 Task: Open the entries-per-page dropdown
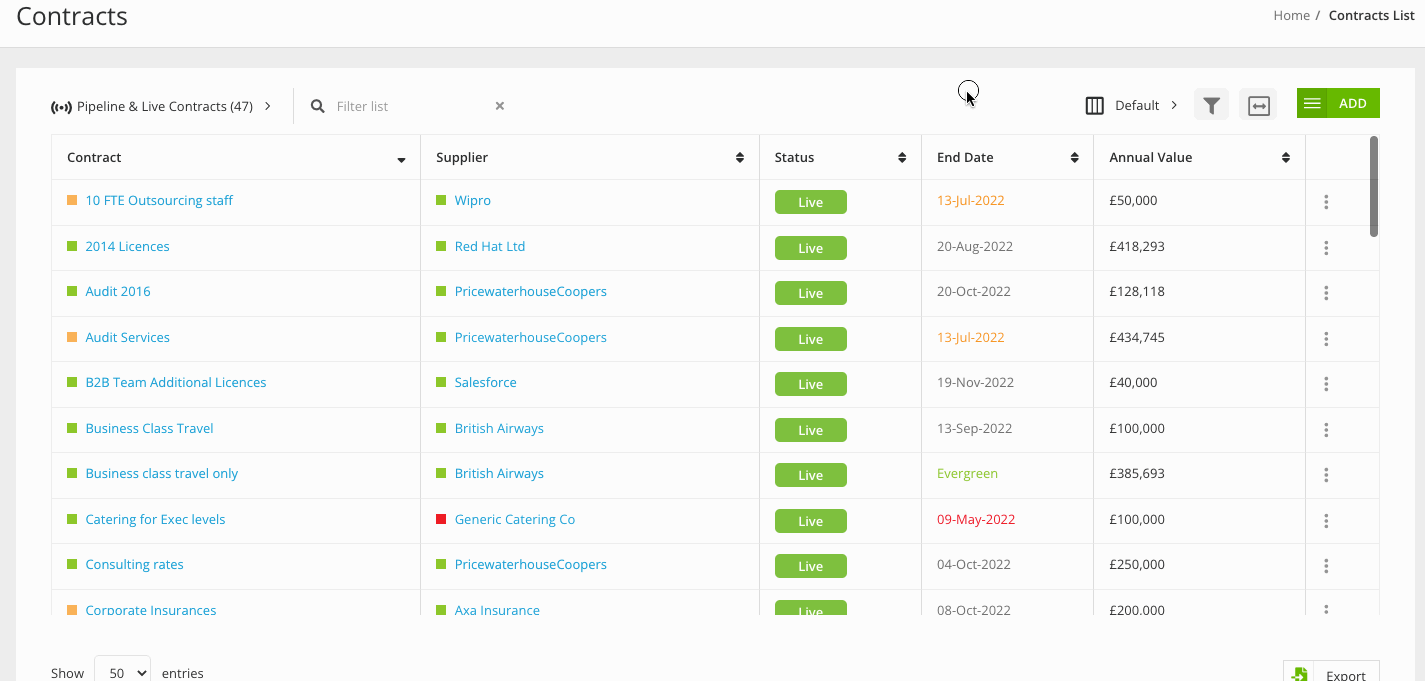point(122,673)
